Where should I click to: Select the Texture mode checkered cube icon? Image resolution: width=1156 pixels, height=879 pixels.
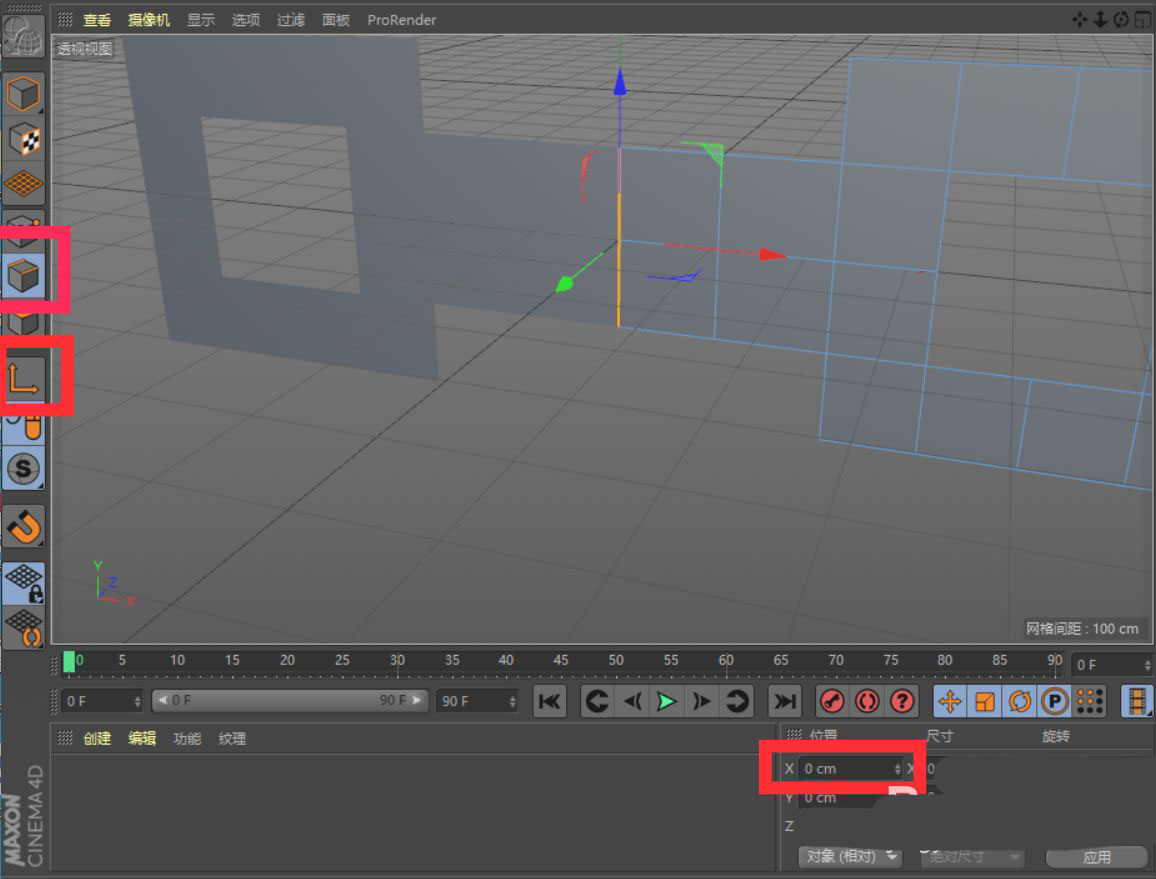click(23, 140)
